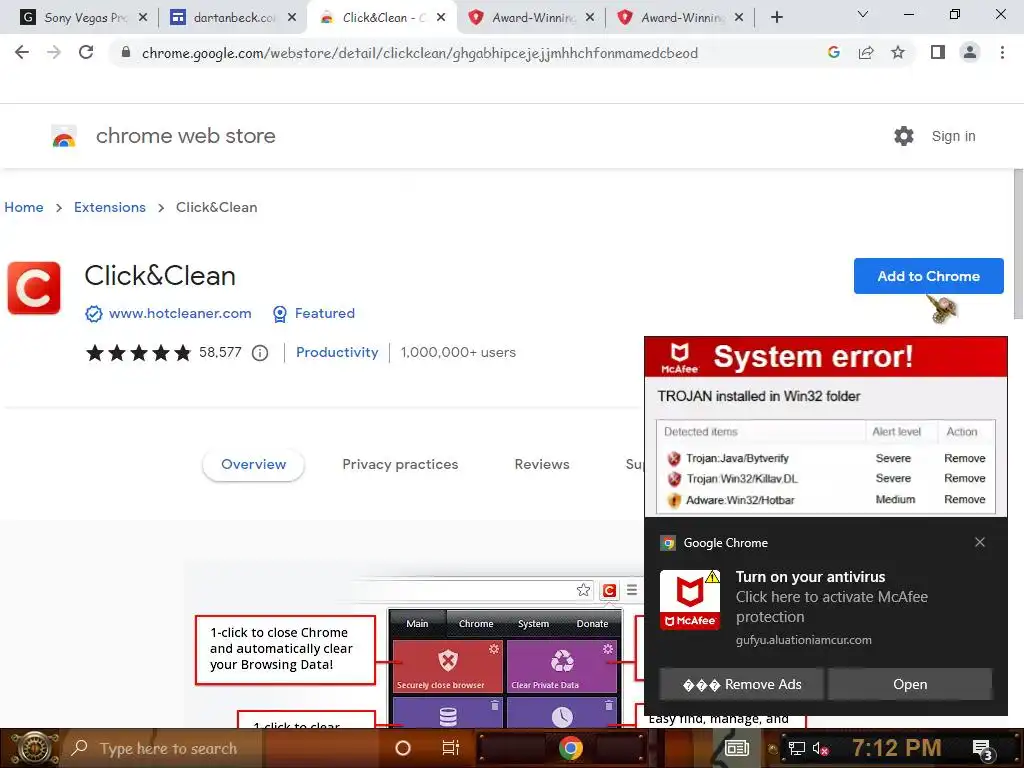Open the Action Center notifications icon
This screenshot has width=1024, height=768.
[982, 750]
